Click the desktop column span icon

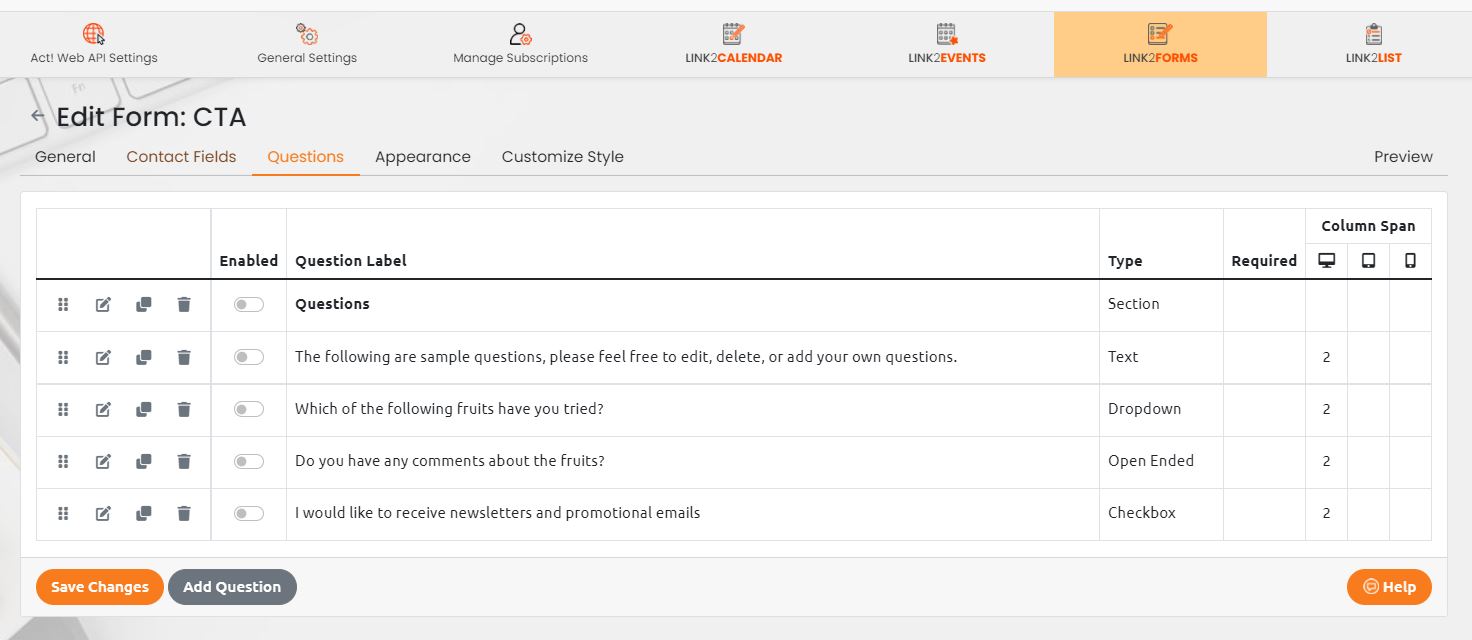coord(1326,261)
